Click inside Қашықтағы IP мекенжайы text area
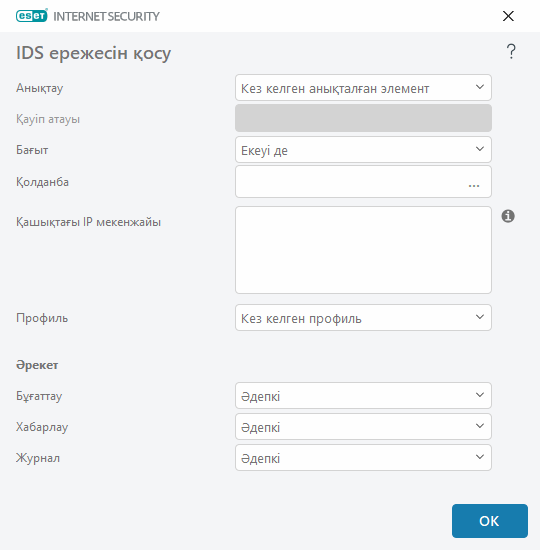 tap(363, 250)
